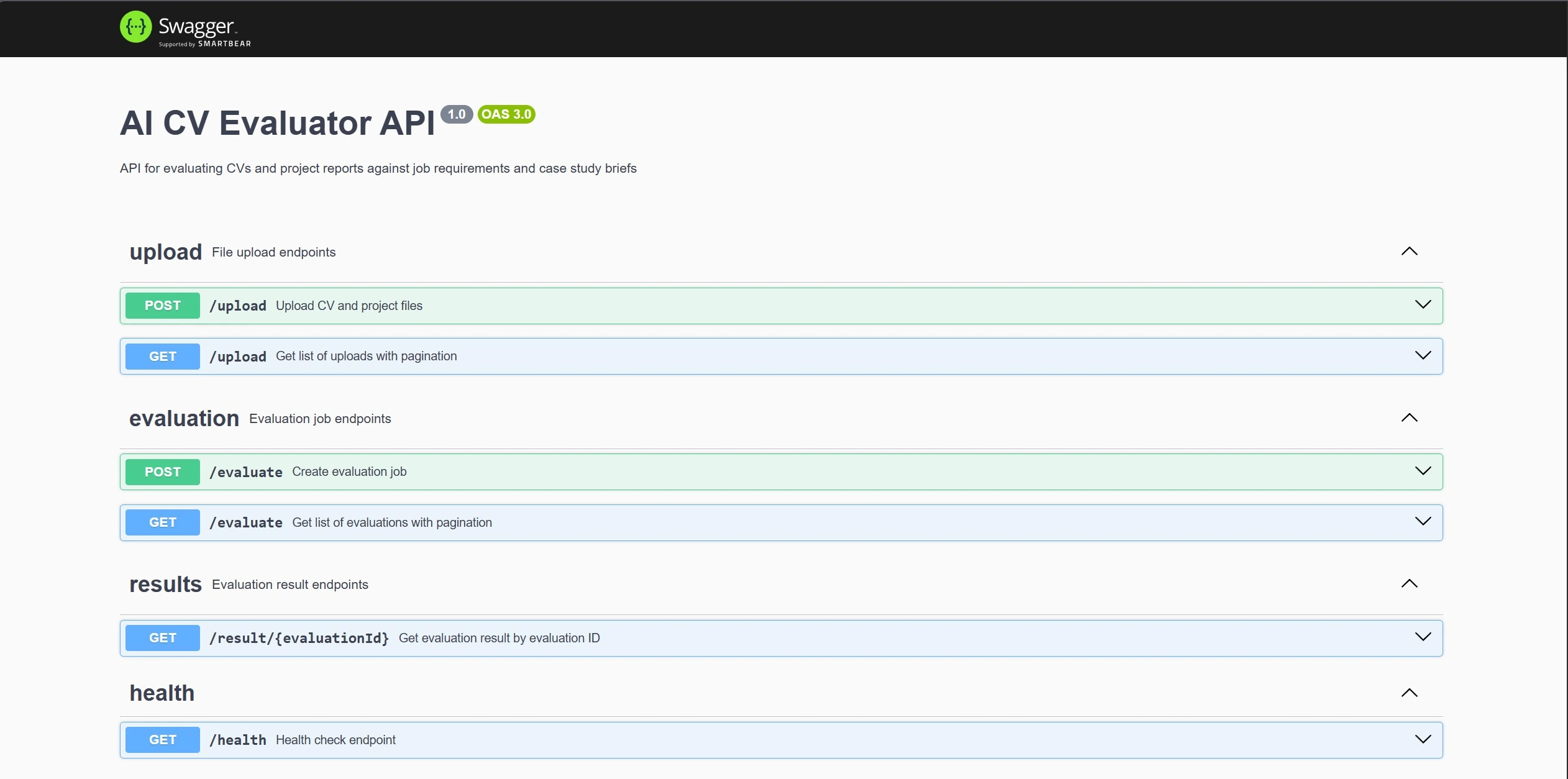Click the POST badge on /upload endpoint
Image resolution: width=1568 pixels, height=779 pixels.
[x=162, y=305]
